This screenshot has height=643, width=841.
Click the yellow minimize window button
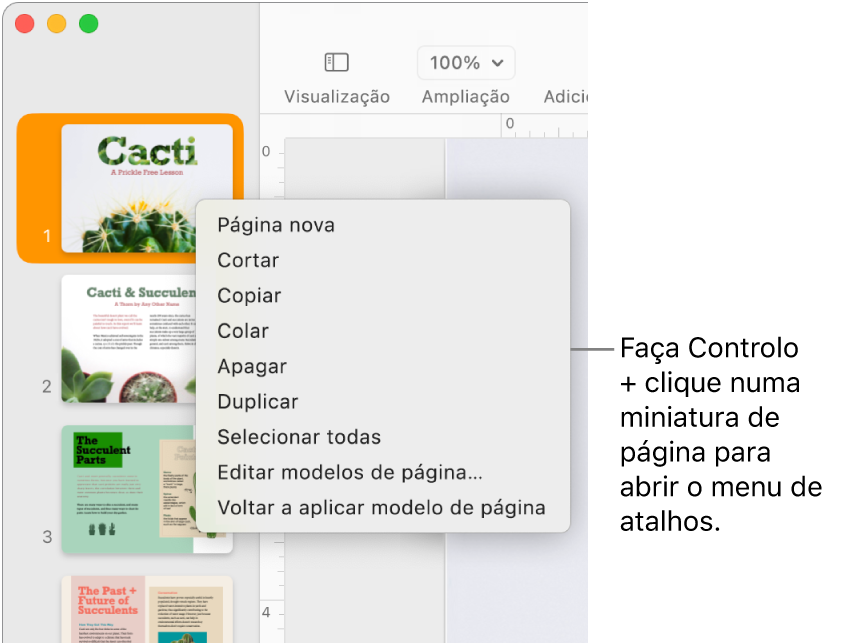(x=57, y=24)
